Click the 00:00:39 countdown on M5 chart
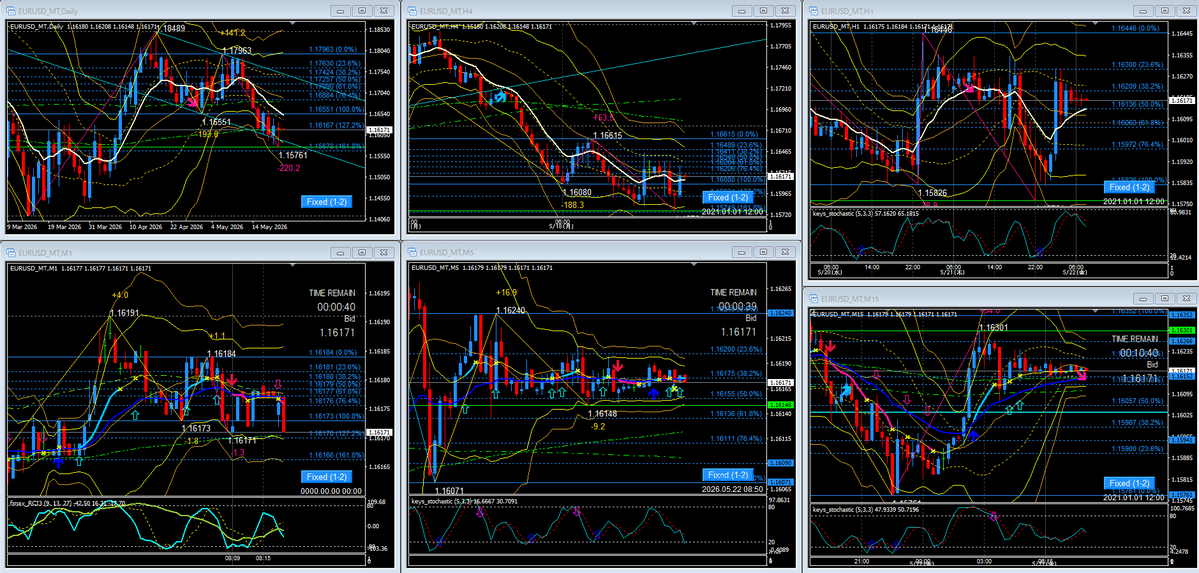Screen dimensions: 1199x573 tap(740, 306)
